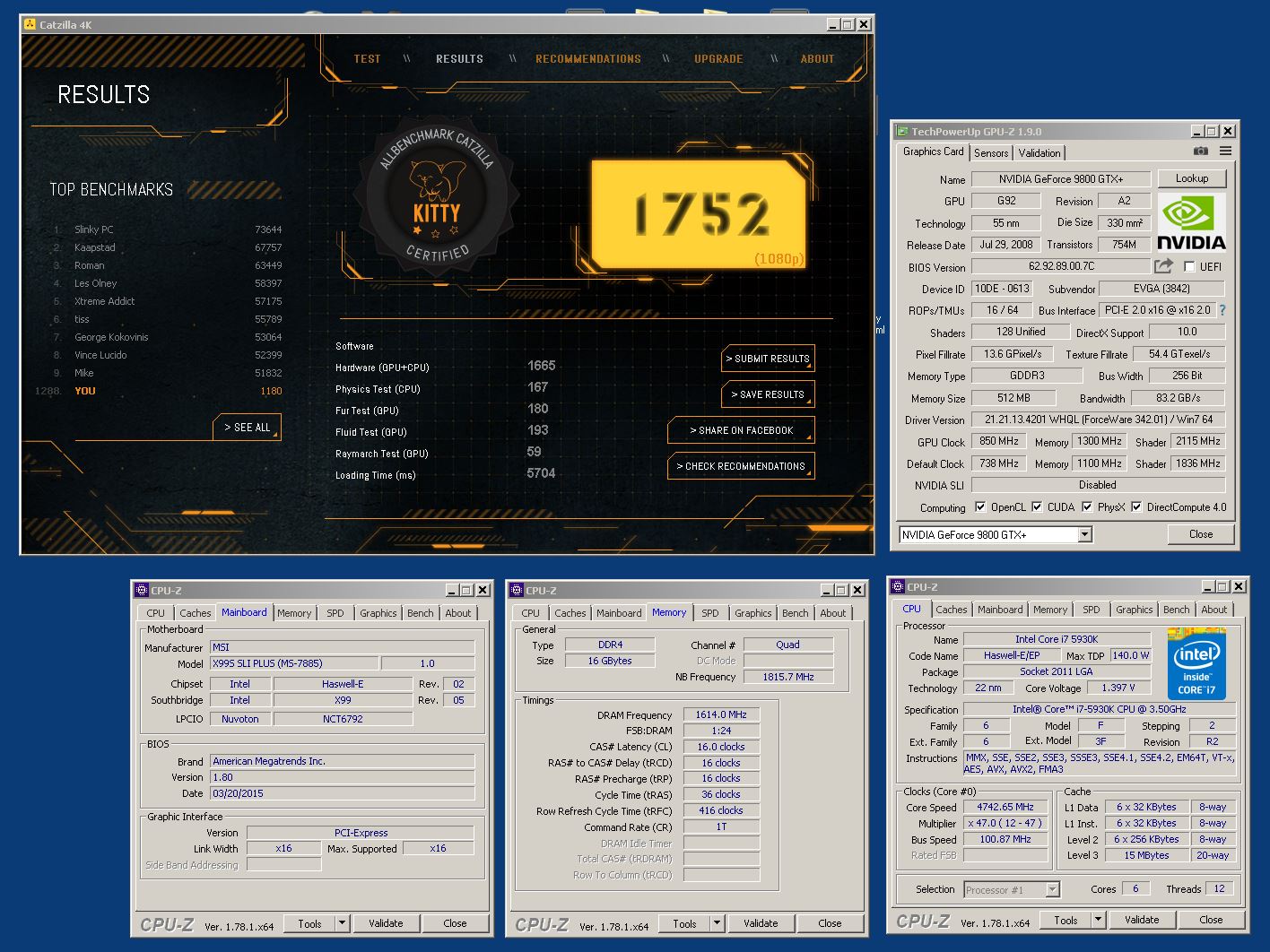The image size is (1270, 952).
Task: Click the SUBMIT RESULTS button
Action: click(768, 359)
